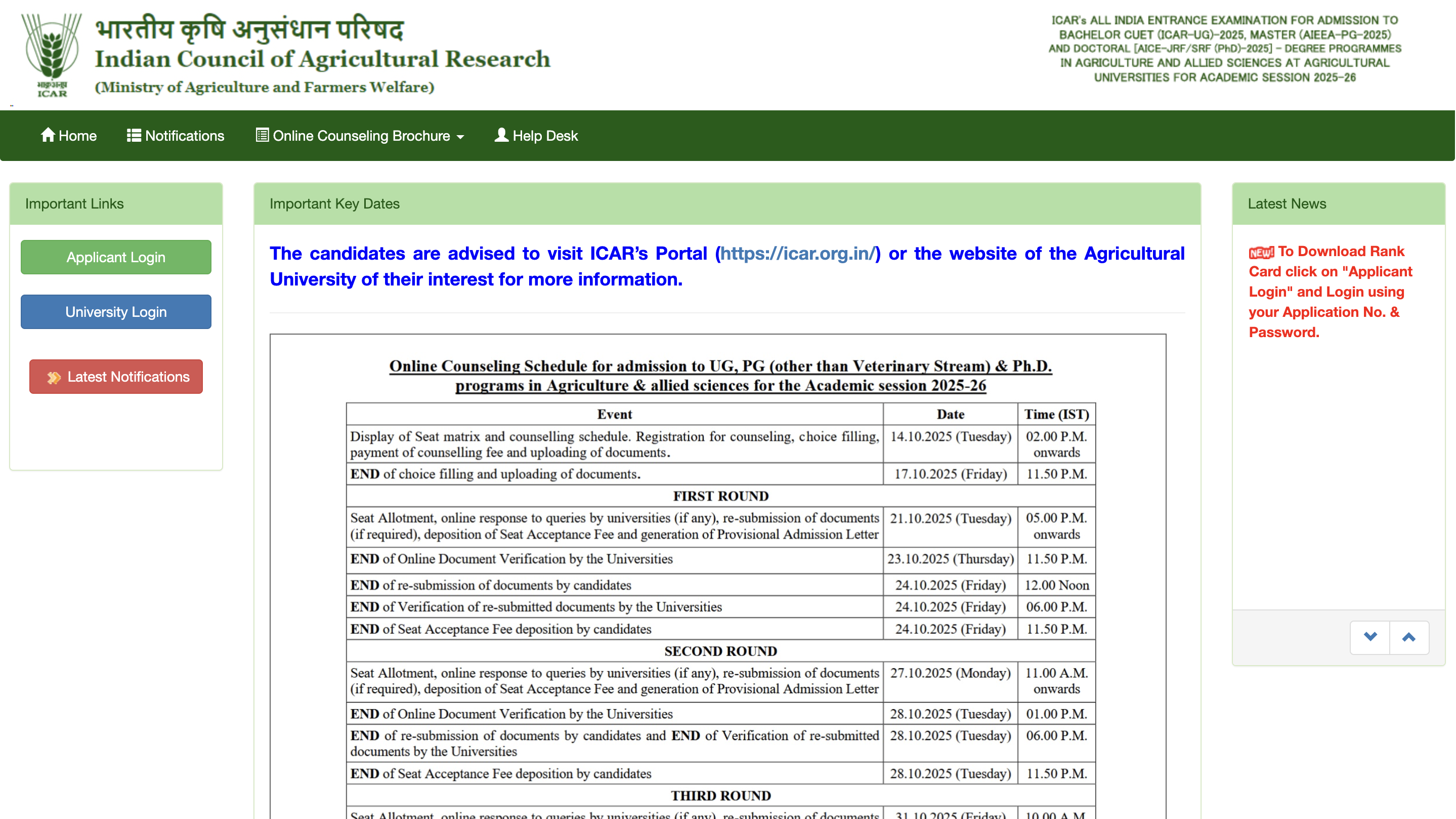1456x819 pixels.
Task: Open the Notifications menu item
Action: click(184, 136)
